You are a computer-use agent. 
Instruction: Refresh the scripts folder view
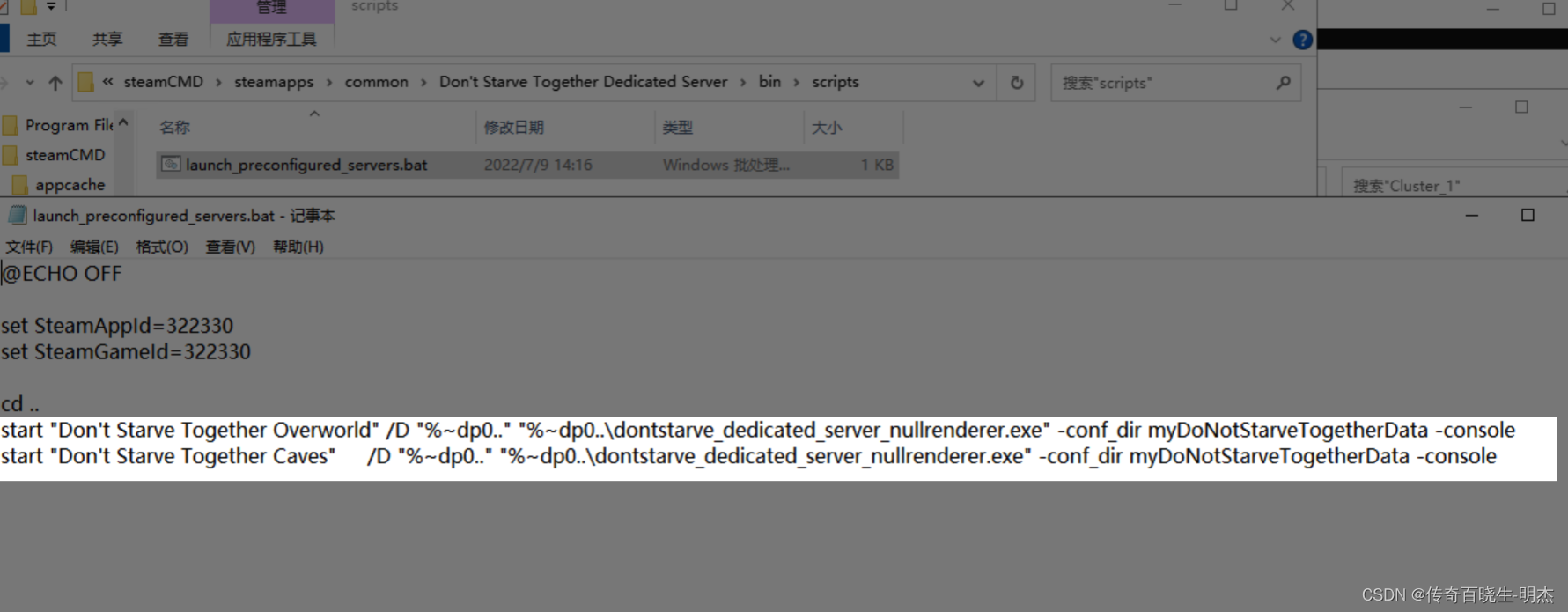point(1017,83)
